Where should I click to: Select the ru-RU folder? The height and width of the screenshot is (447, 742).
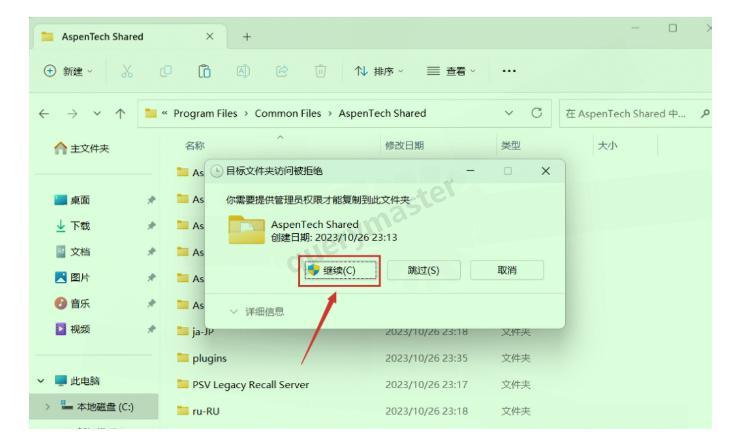coord(198,411)
